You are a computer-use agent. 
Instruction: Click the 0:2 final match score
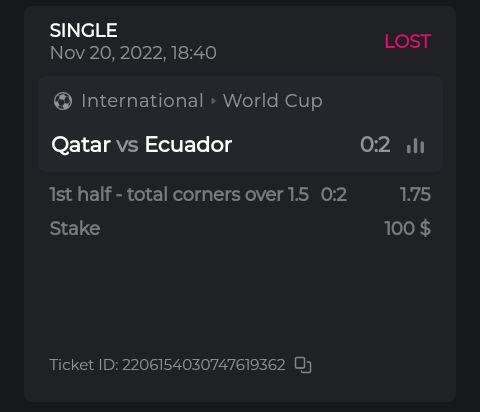tap(375, 145)
